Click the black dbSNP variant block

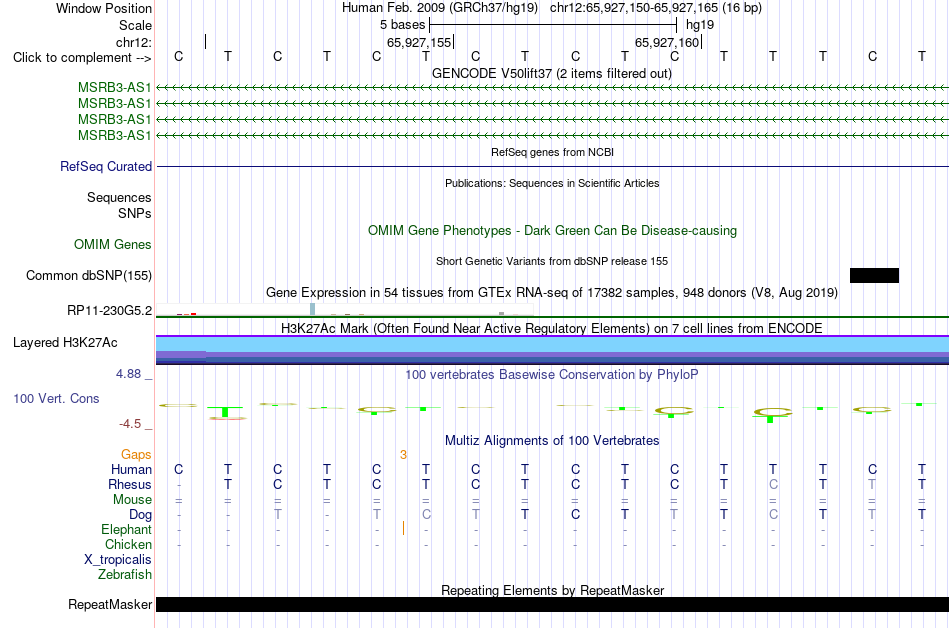(874, 276)
